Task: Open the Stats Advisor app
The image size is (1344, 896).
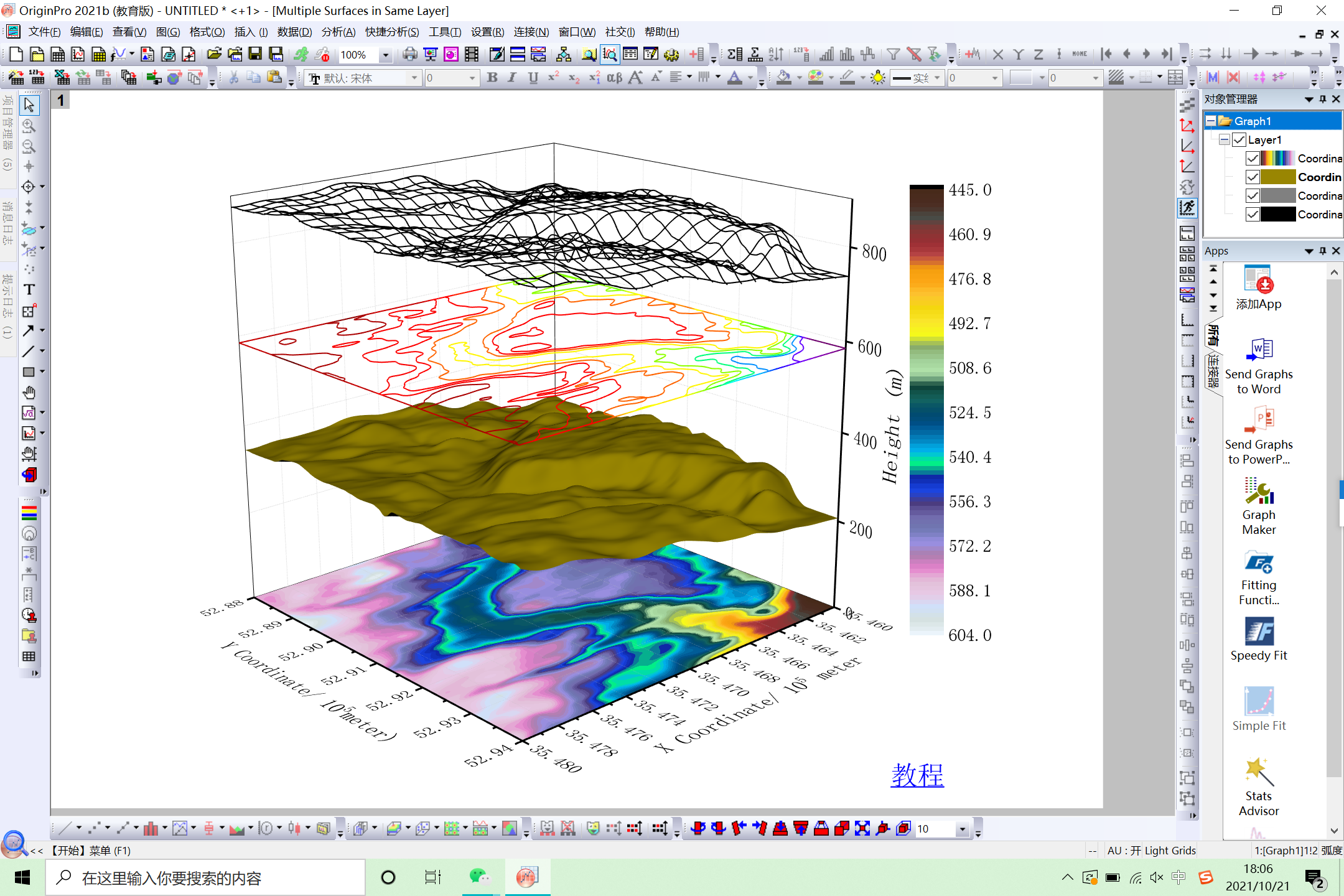Action: tap(1258, 787)
